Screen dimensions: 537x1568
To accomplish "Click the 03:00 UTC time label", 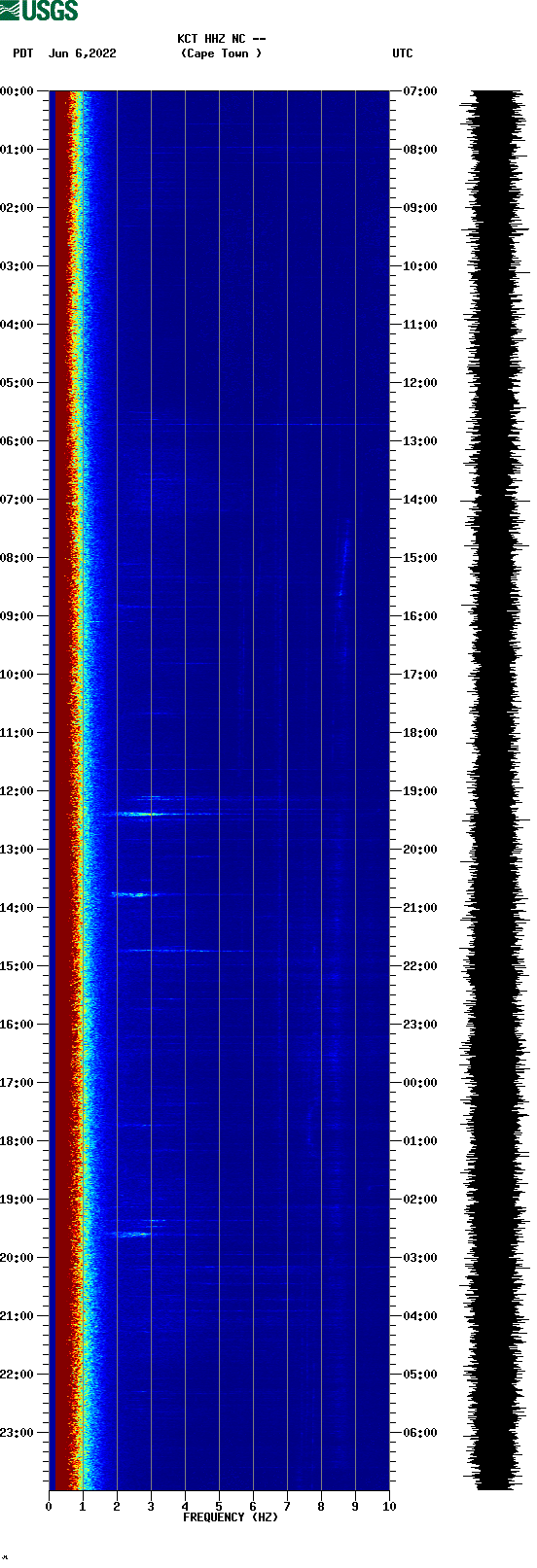I will point(420,1258).
